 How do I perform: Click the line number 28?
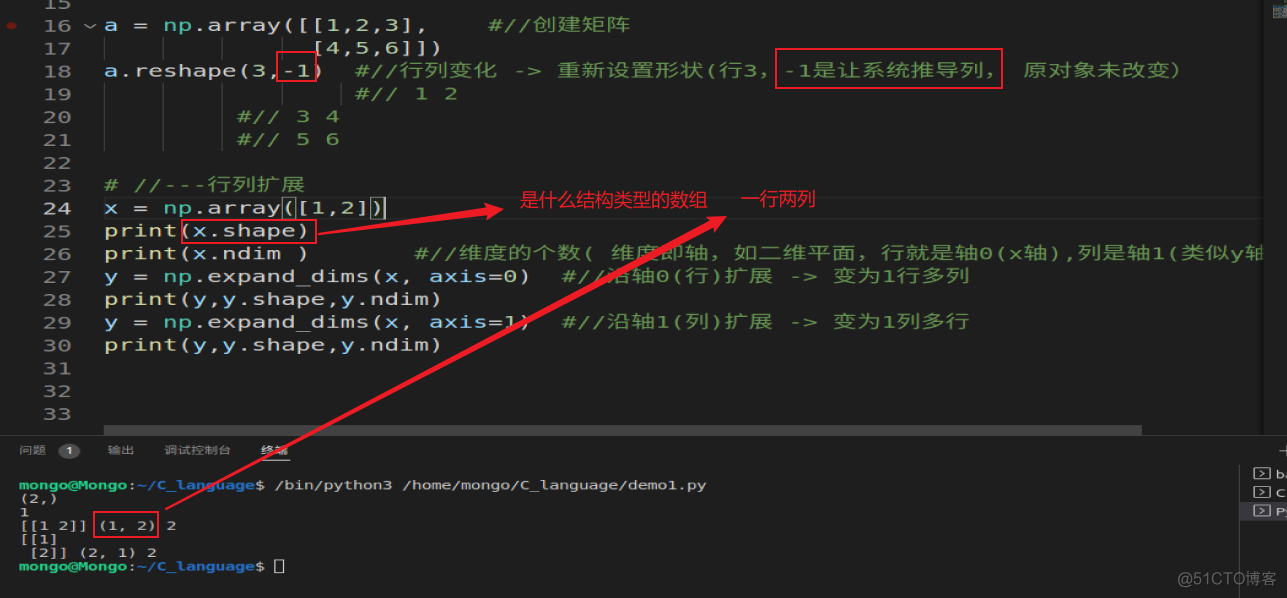click(58, 299)
